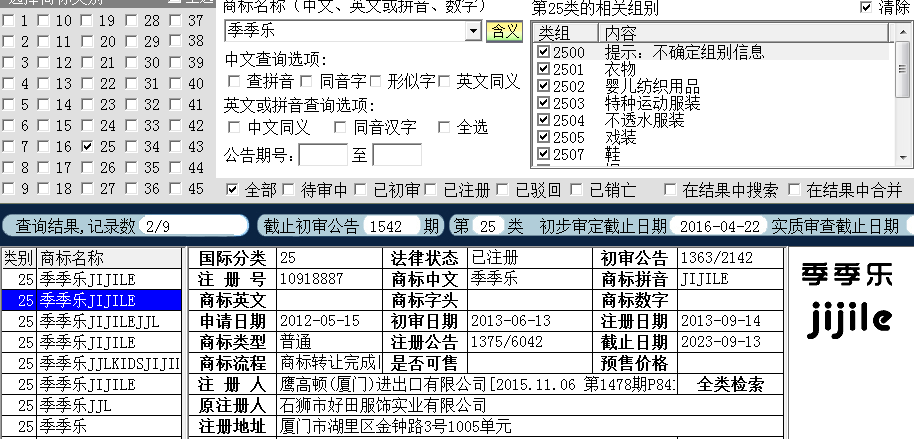This screenshot has height=439, width=914.
Task: Enable 同音字 query option
Action: (x=307, y=81)
